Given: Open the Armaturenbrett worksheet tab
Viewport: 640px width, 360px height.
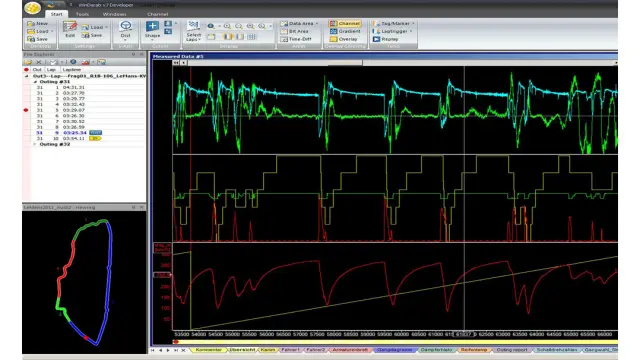Looking at the screenshot, I should tap(350, 350).
